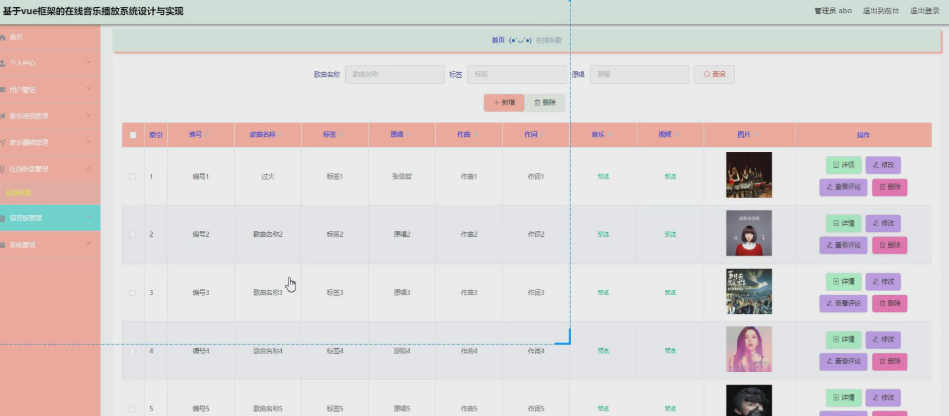Expand the 音乐资讯管理 menu chevron

89,115
